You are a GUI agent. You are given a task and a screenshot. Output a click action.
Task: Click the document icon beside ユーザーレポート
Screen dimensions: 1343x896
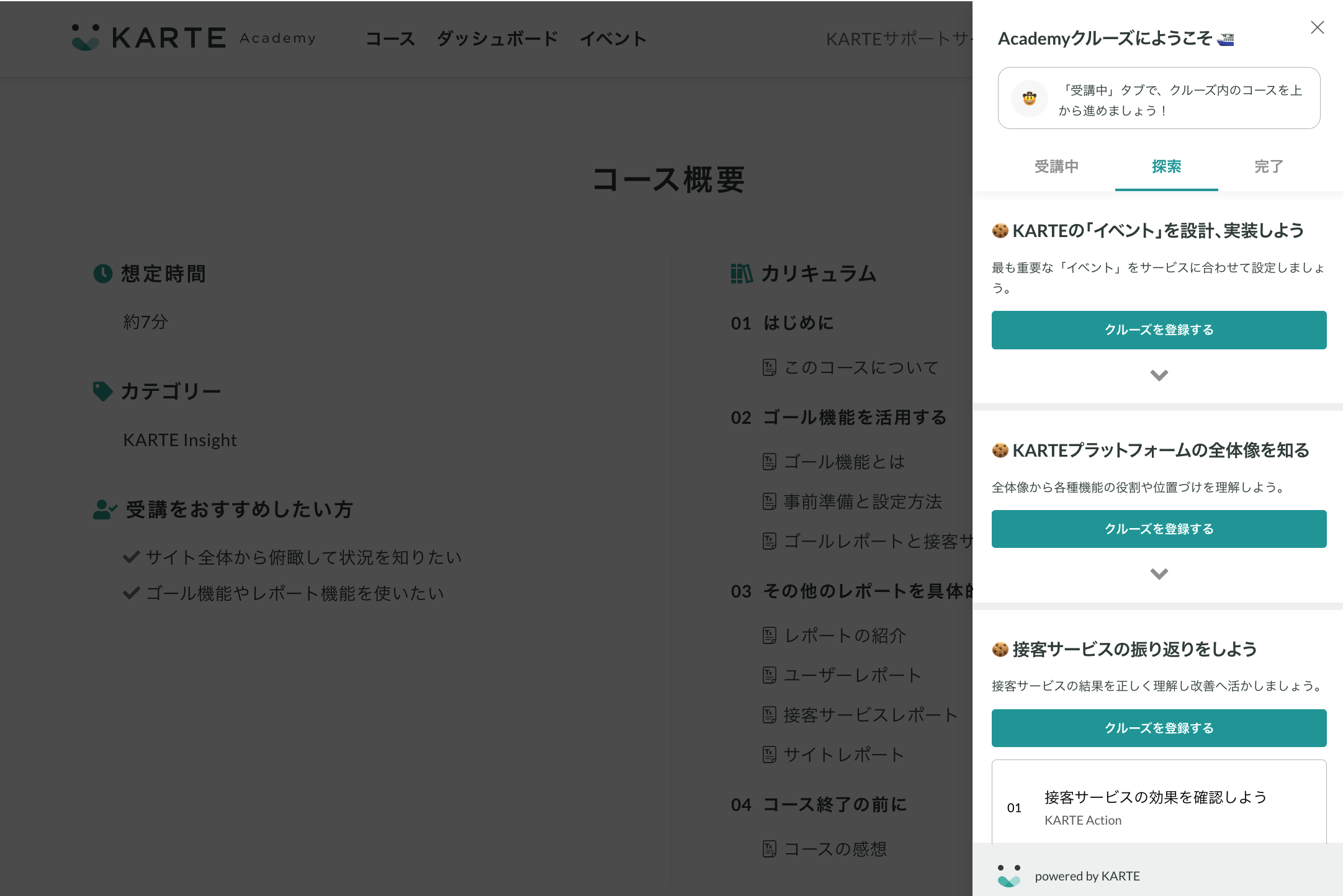tap(770, 675)
